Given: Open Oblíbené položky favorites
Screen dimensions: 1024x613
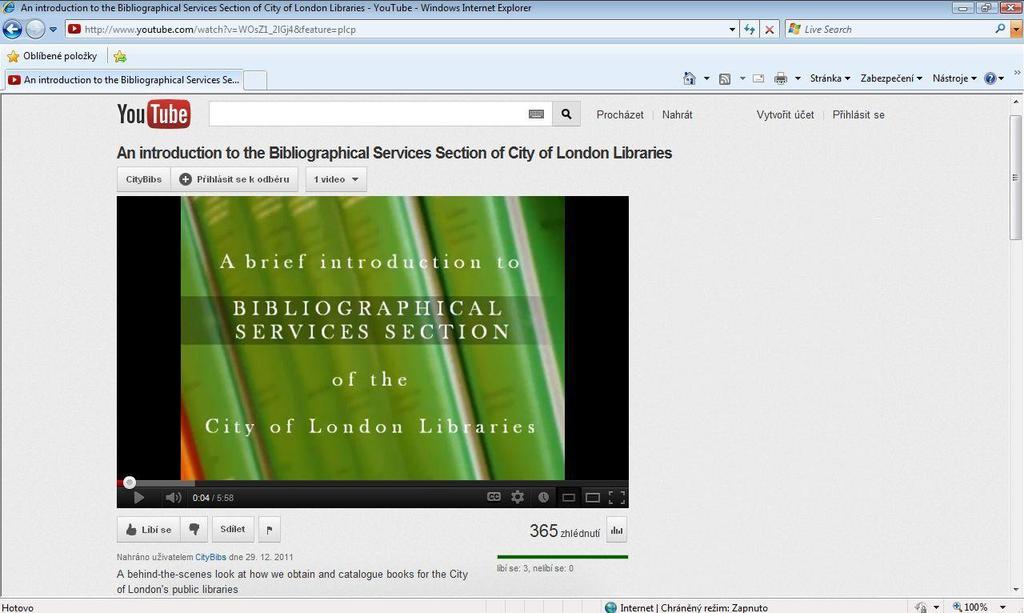Looking at the screenshot, I should 52,56.
